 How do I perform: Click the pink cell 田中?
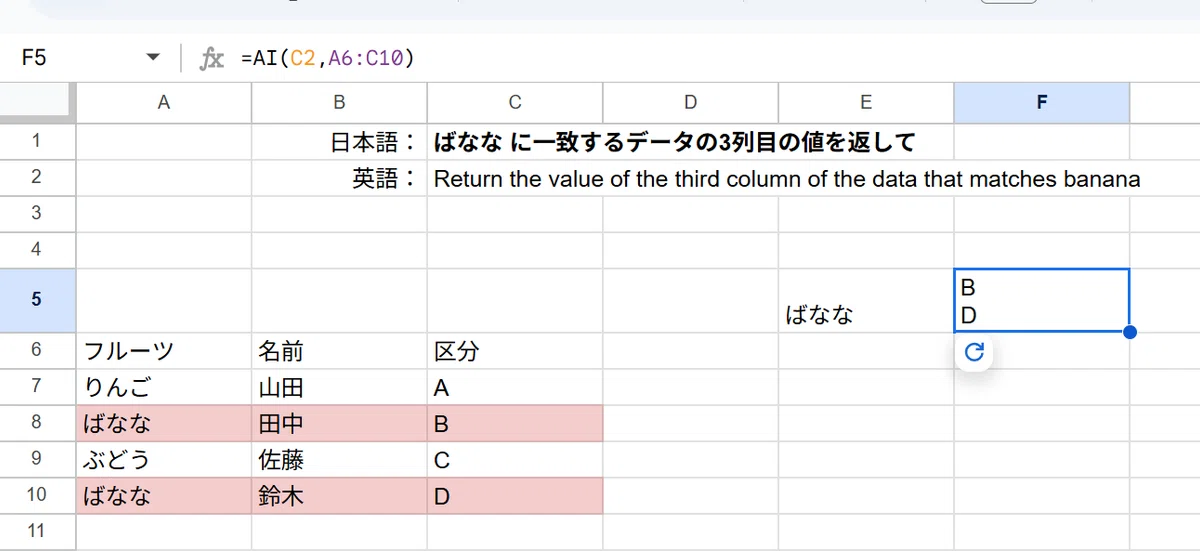(339, 423)
